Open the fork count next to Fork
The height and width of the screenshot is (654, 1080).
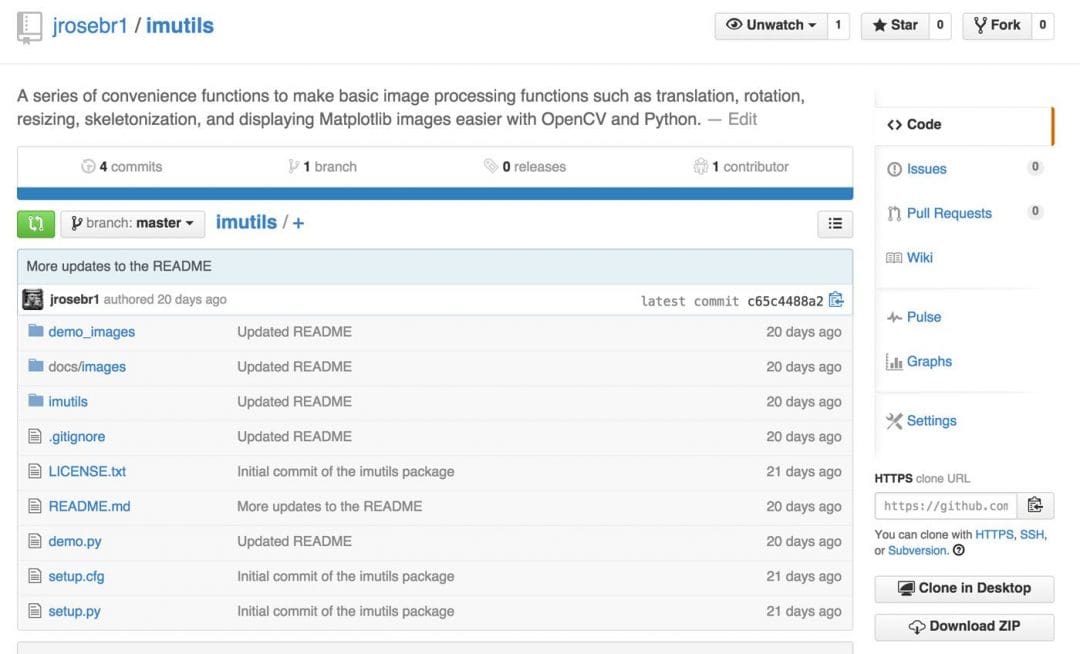pyautogui.click(x=1042, y=25)
